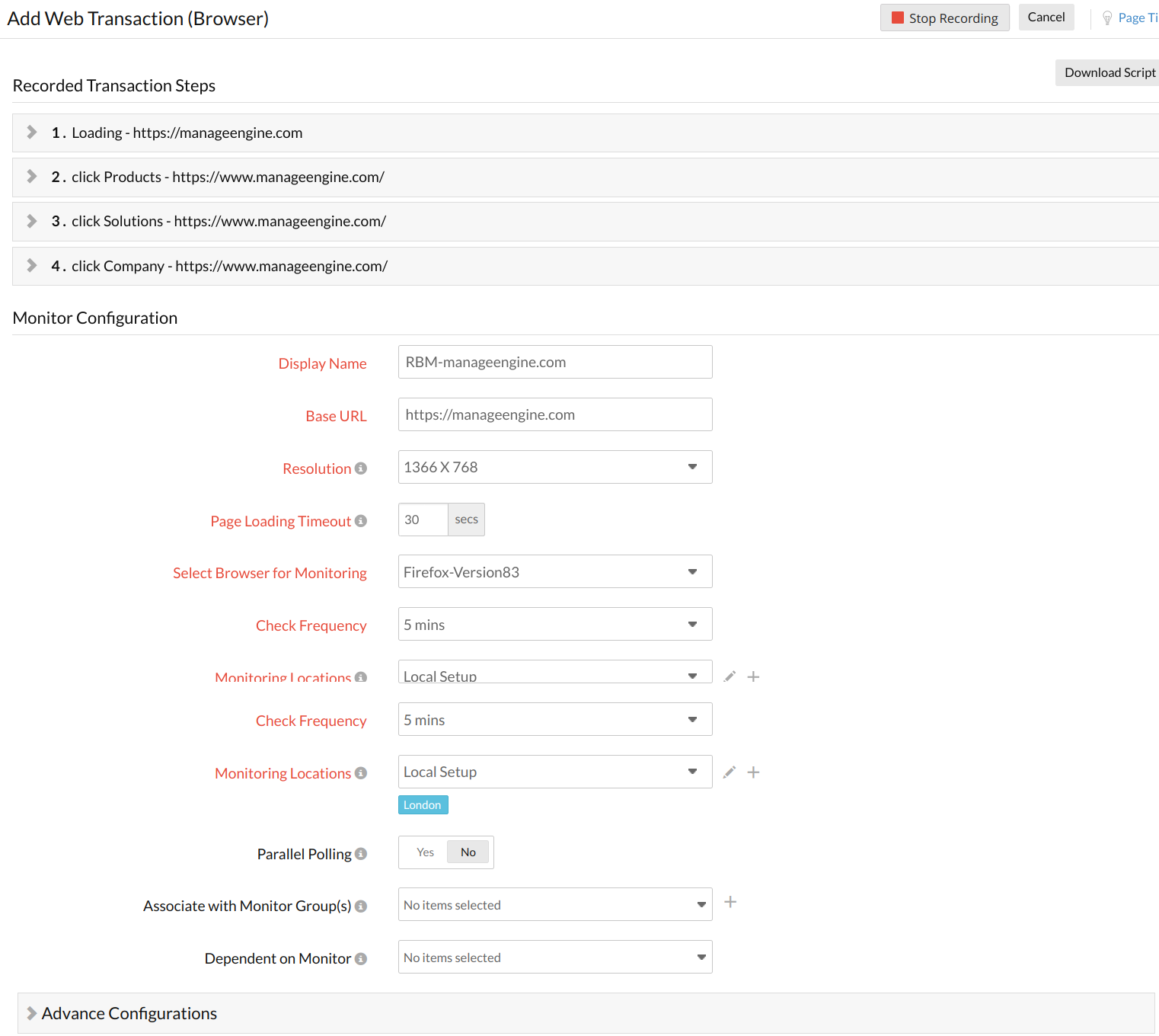Click the Cancel button

(x=1046, y=17)
